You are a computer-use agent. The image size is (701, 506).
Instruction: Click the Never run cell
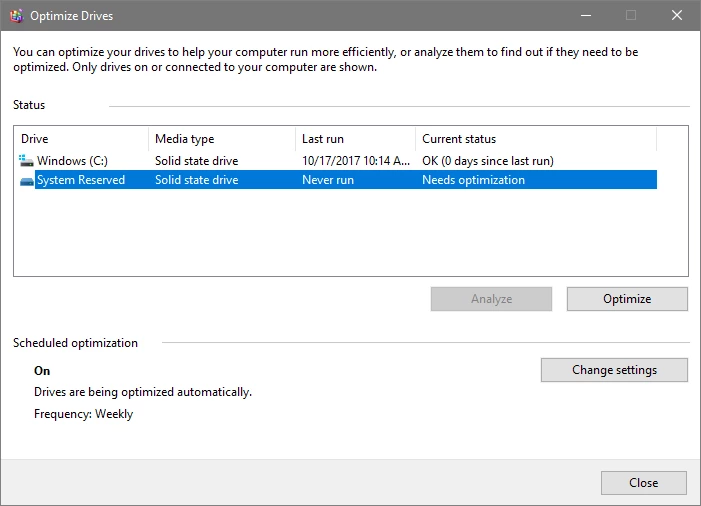[328, 180]
